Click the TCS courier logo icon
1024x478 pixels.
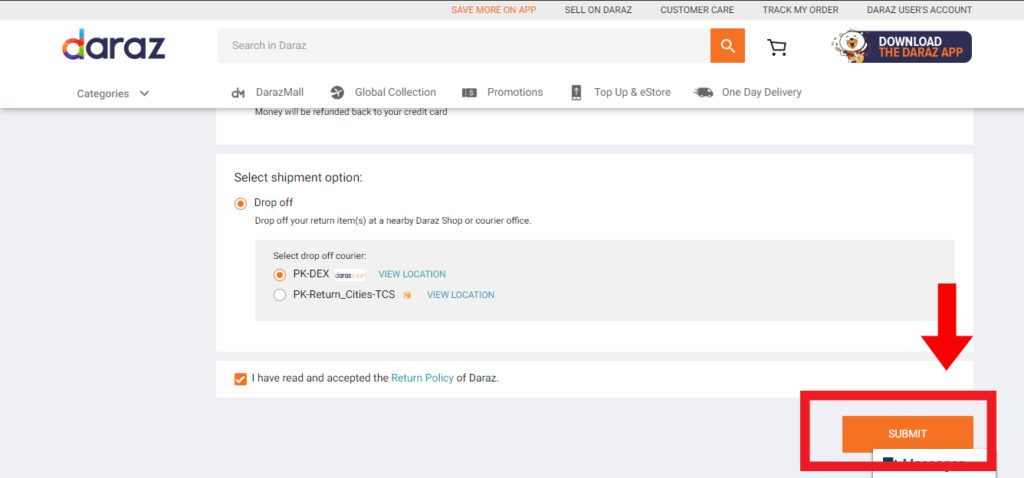pyautogui.click(x=407, y=295)
